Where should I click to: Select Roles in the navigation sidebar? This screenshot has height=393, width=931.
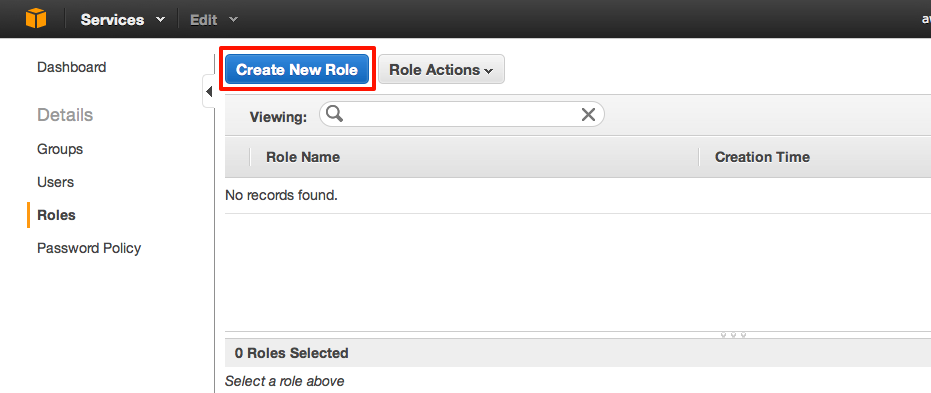tap(56, 215)
